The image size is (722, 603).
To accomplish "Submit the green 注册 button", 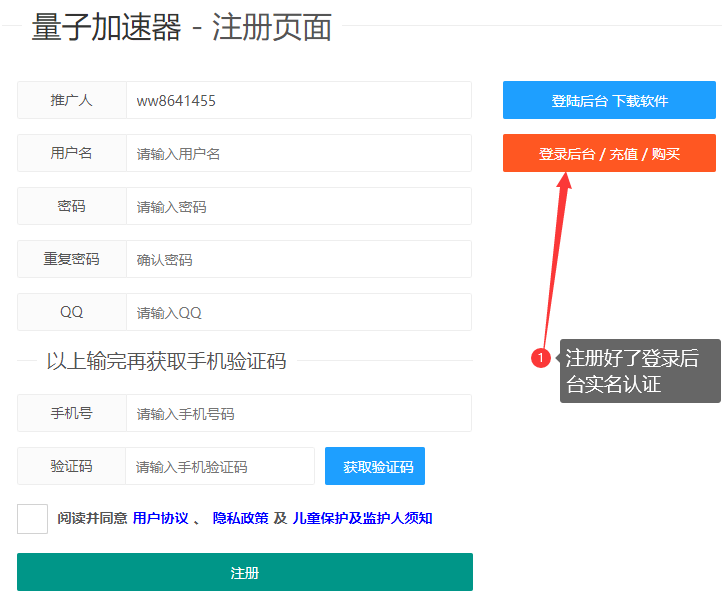I will click(245, 572).
